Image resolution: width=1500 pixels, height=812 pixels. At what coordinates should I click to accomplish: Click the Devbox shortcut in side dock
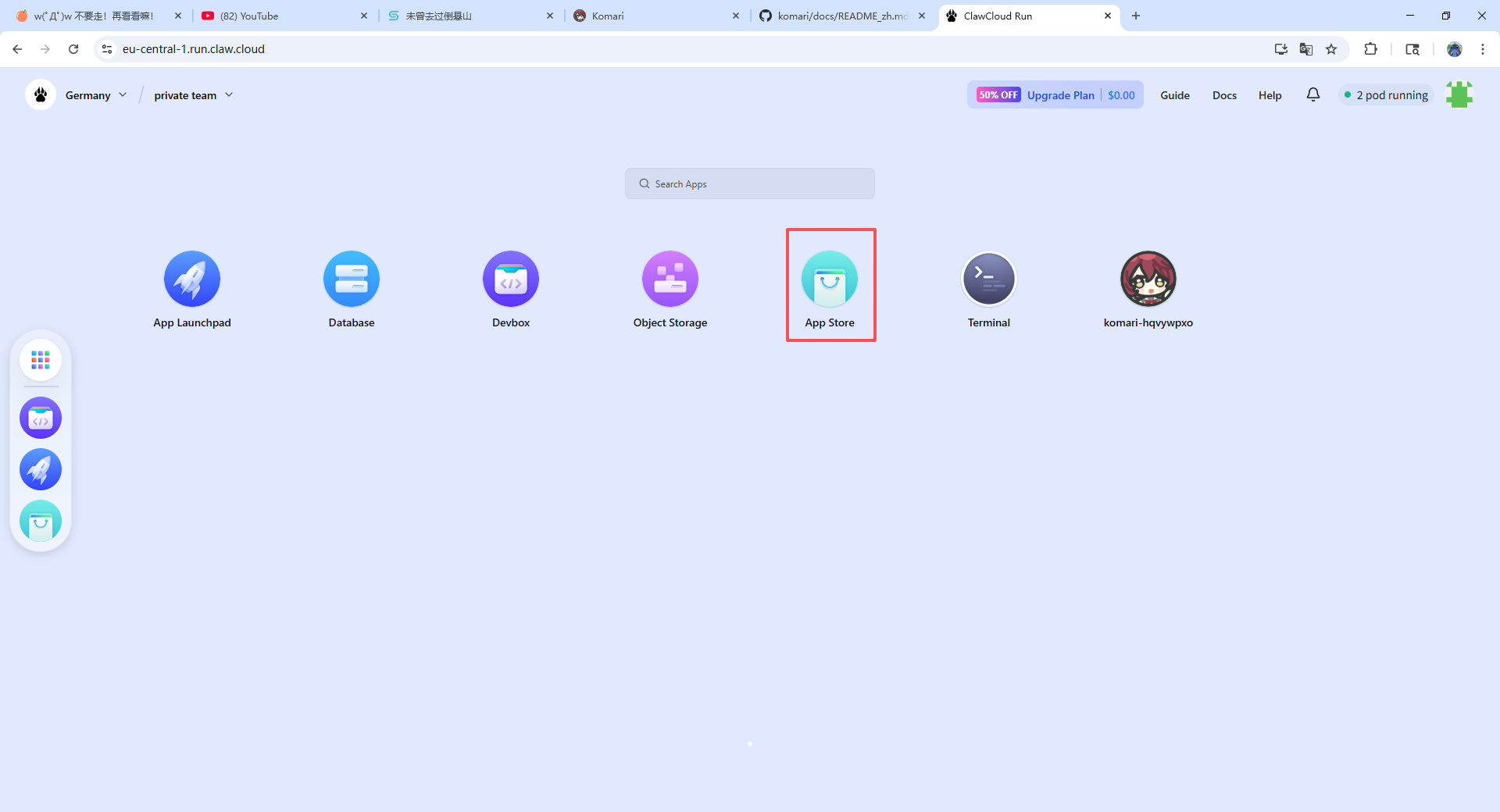point(41,418)
